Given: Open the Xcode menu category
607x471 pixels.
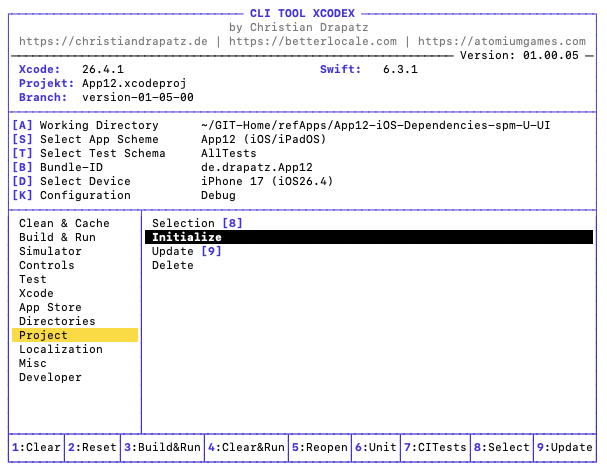Looking at the screenshot, I should point(36,293).
